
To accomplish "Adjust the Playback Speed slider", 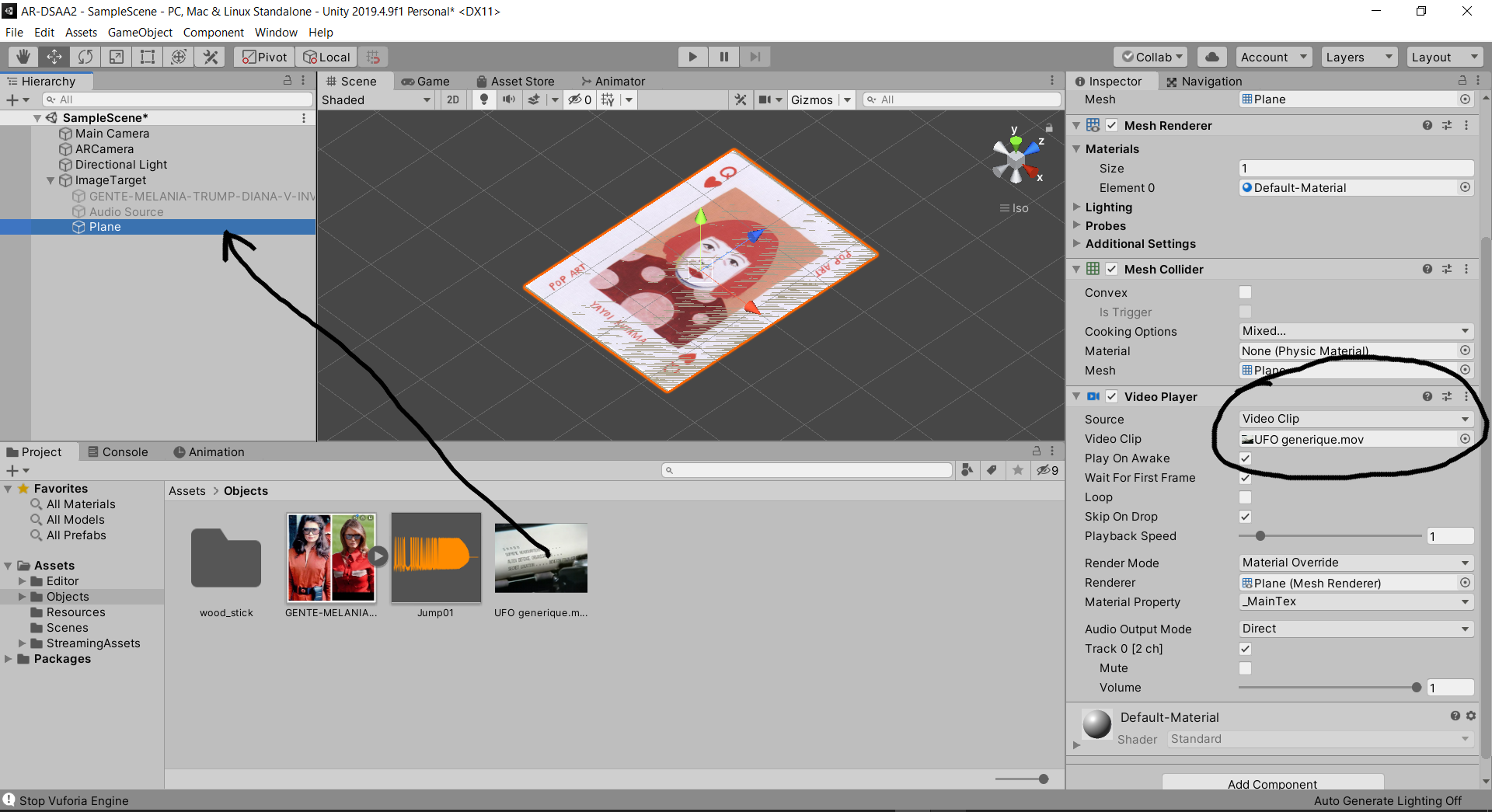I will click(x=1330, y=536).
